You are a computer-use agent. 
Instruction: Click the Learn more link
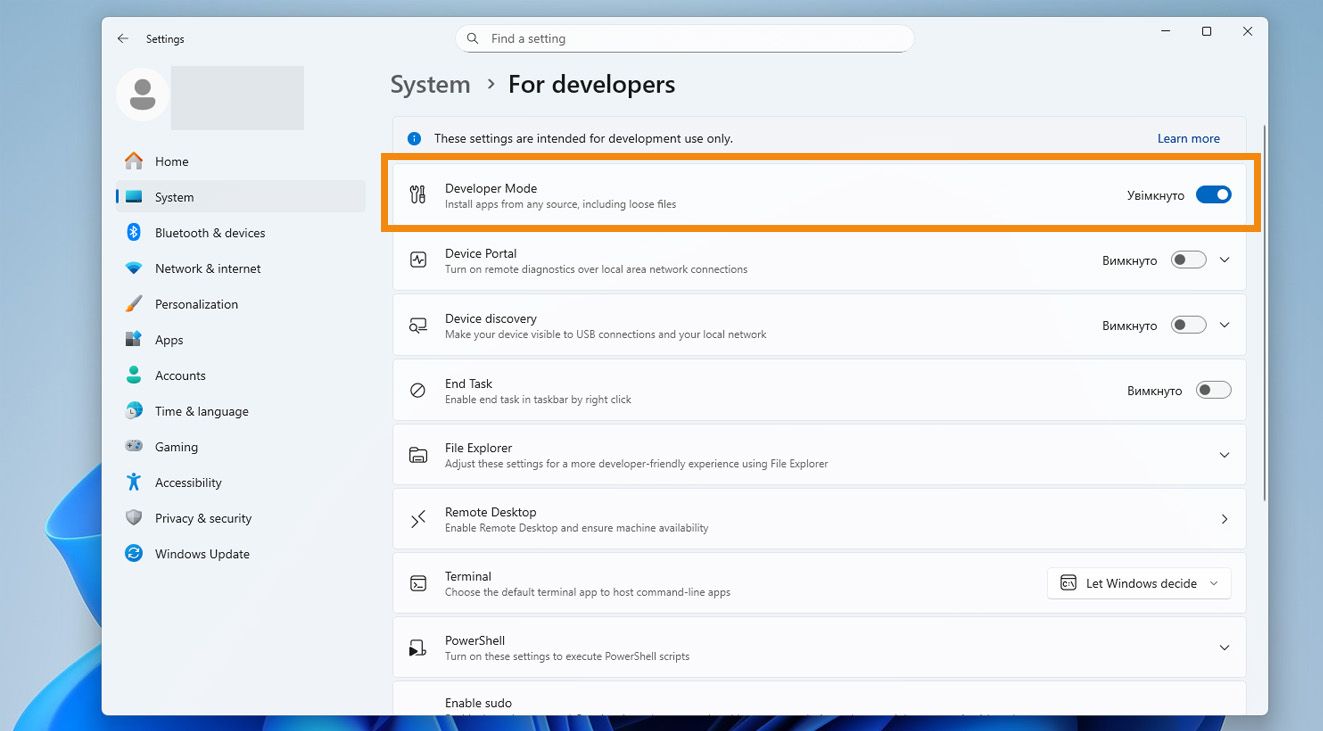point(1188,139)
